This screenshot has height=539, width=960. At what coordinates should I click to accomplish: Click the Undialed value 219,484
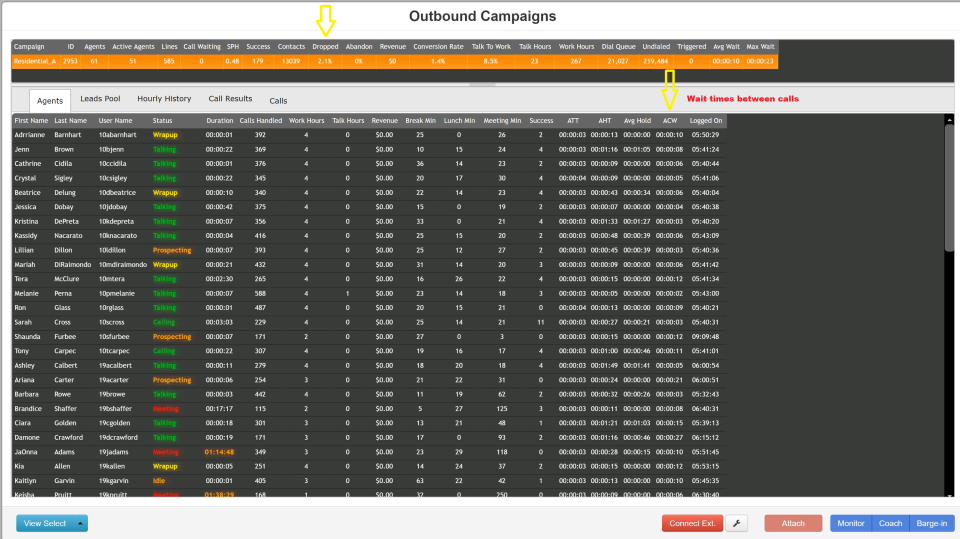[656, 61]
